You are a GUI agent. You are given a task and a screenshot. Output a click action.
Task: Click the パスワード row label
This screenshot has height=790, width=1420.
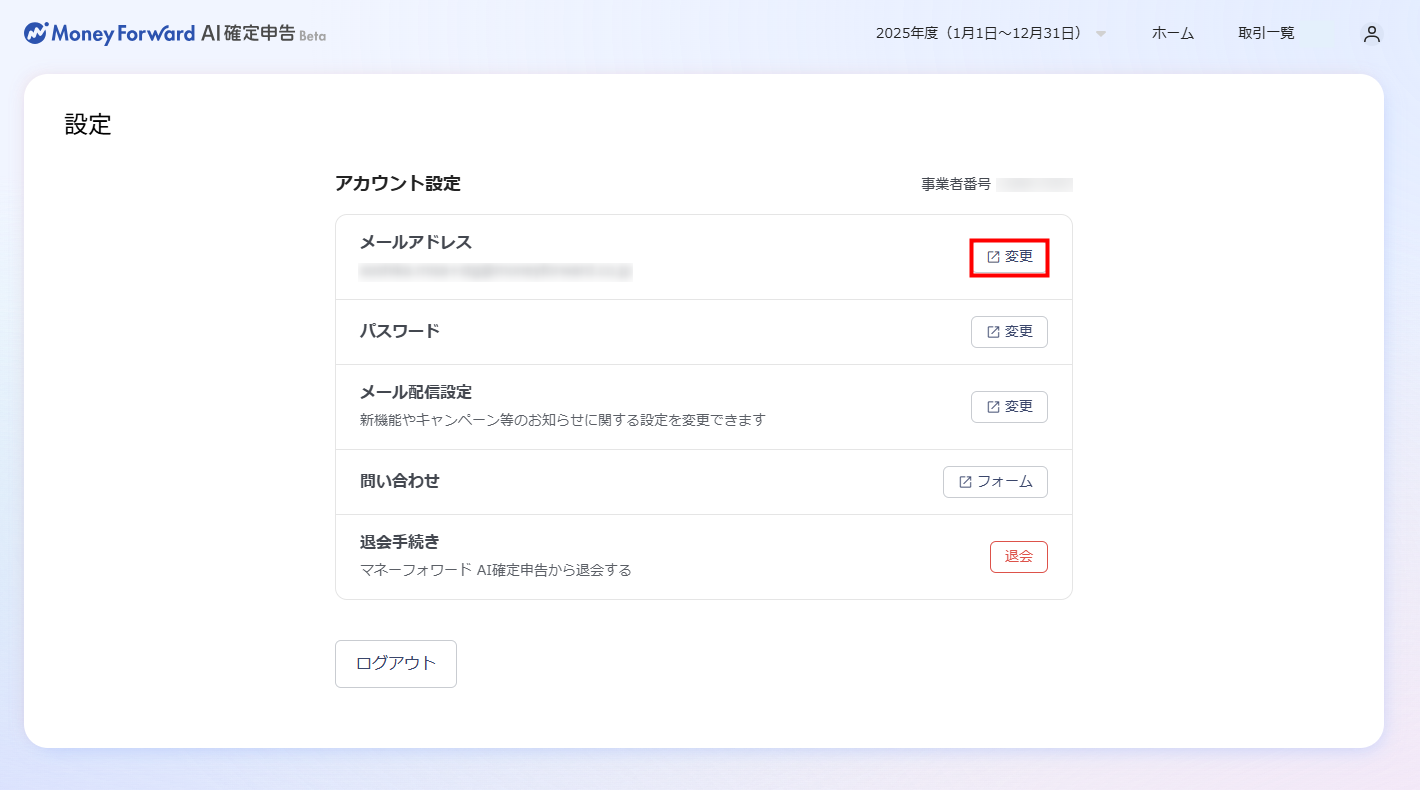coord(399,331)
